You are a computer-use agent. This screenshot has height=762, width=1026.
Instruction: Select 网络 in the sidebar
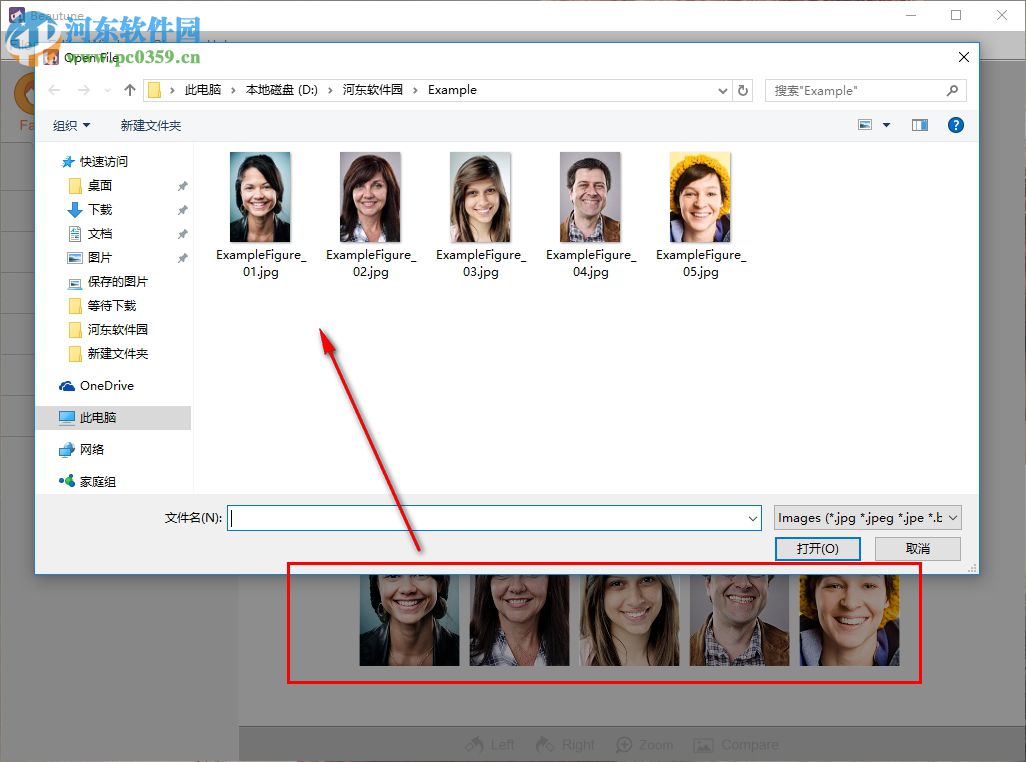(x=92, y=449)
